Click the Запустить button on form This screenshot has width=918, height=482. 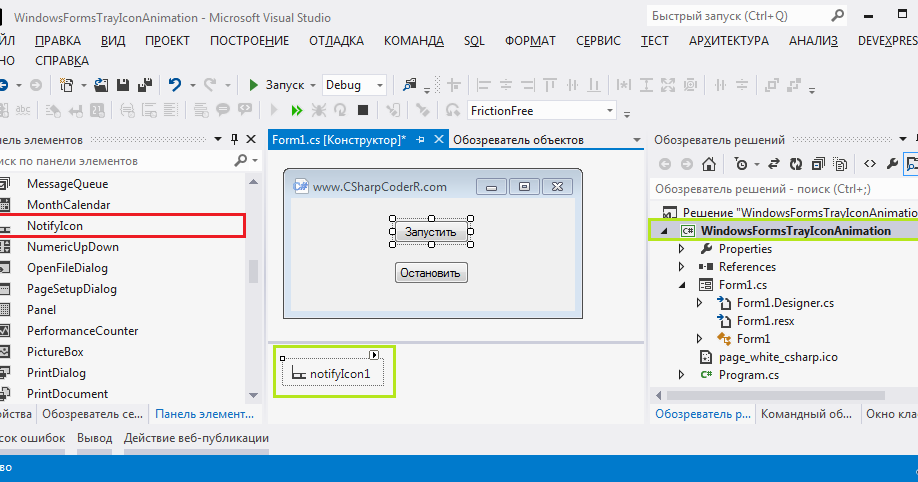coord(431,232)
